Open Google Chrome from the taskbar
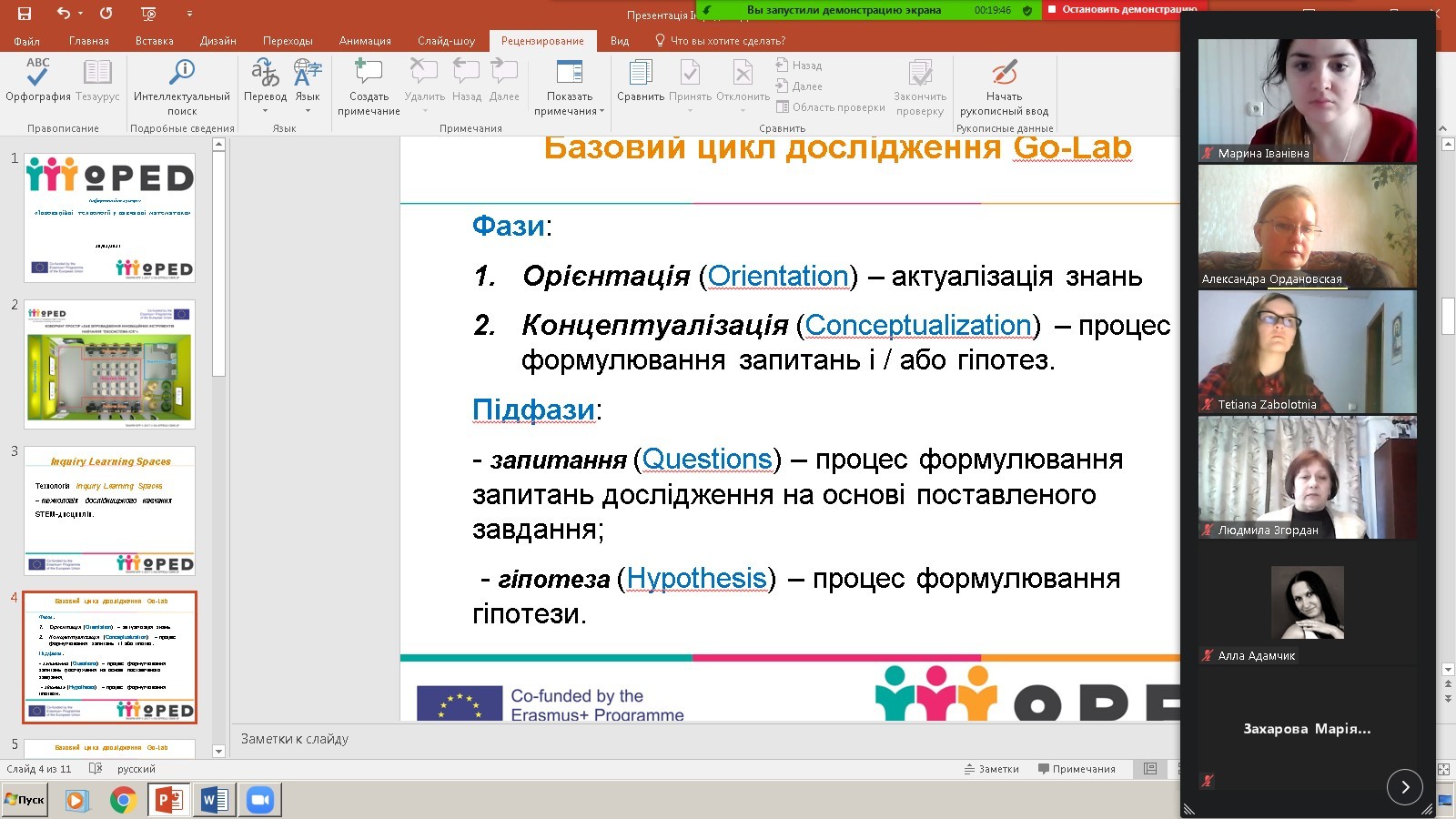Image resolution: width=1456 pixels, height=819 pixels. click(123, 800)
